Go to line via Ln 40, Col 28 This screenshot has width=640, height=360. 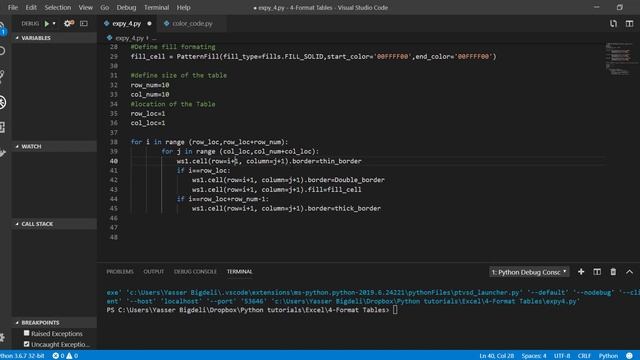pyautogui.click(x=496, y=356)
